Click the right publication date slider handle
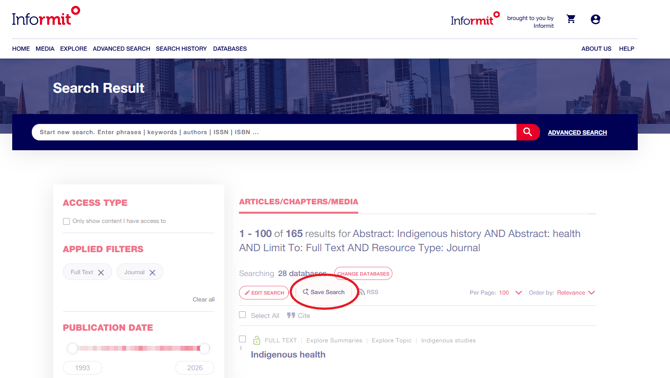 (x=205, y=348)
